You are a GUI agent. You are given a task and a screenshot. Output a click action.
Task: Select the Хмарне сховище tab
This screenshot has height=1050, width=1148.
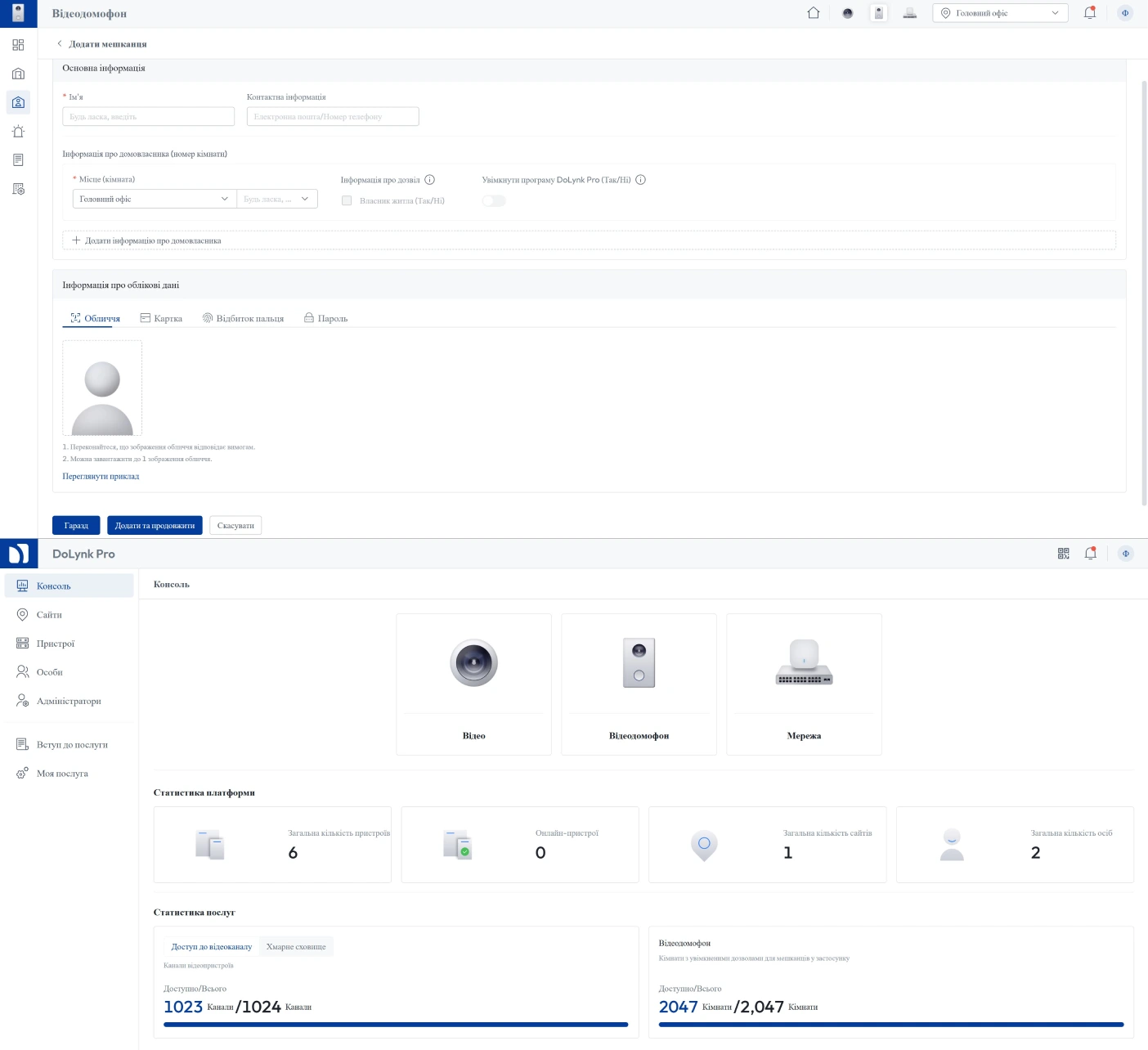point(296,947)
